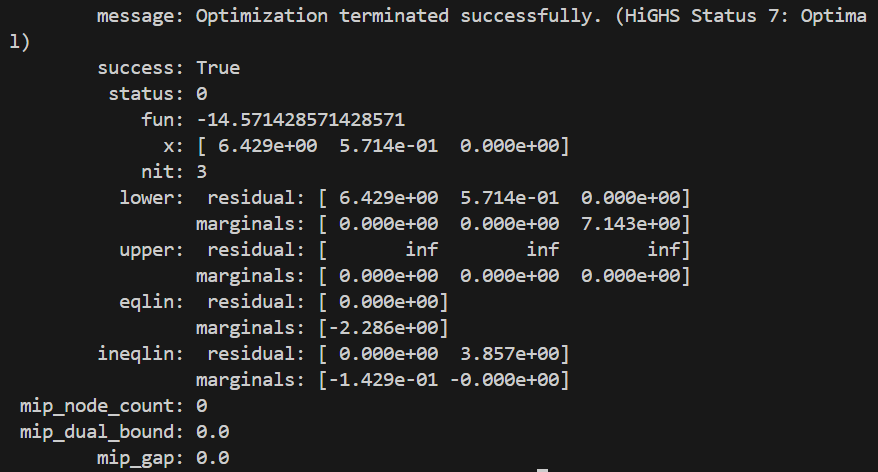Click the lower residual array
Image resolution: width=878 pixels, height=472 pixels.
[505, 198]
